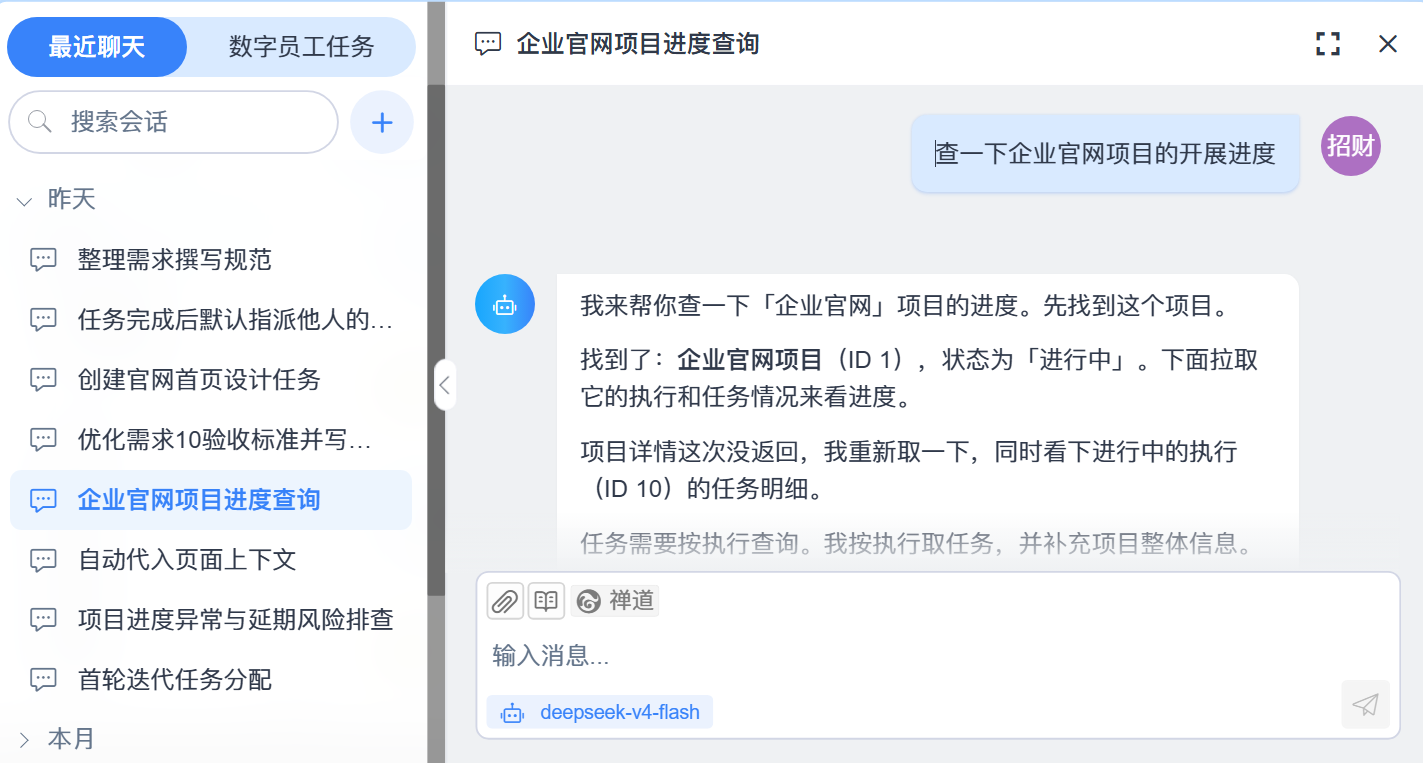Click the 招财 user avatar

coord(1350,146)
